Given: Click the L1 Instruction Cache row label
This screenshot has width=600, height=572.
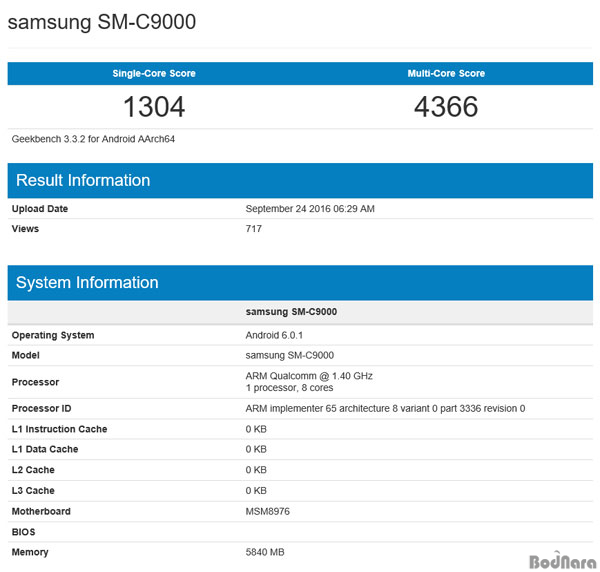Looking at the screenshot, I should 59,429.
